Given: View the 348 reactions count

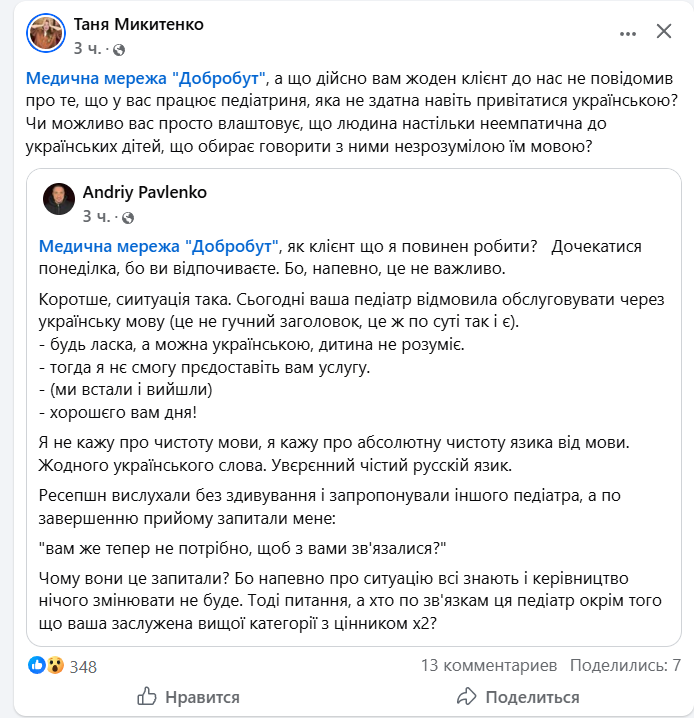Looking at the screenshot, I should 83,666.
